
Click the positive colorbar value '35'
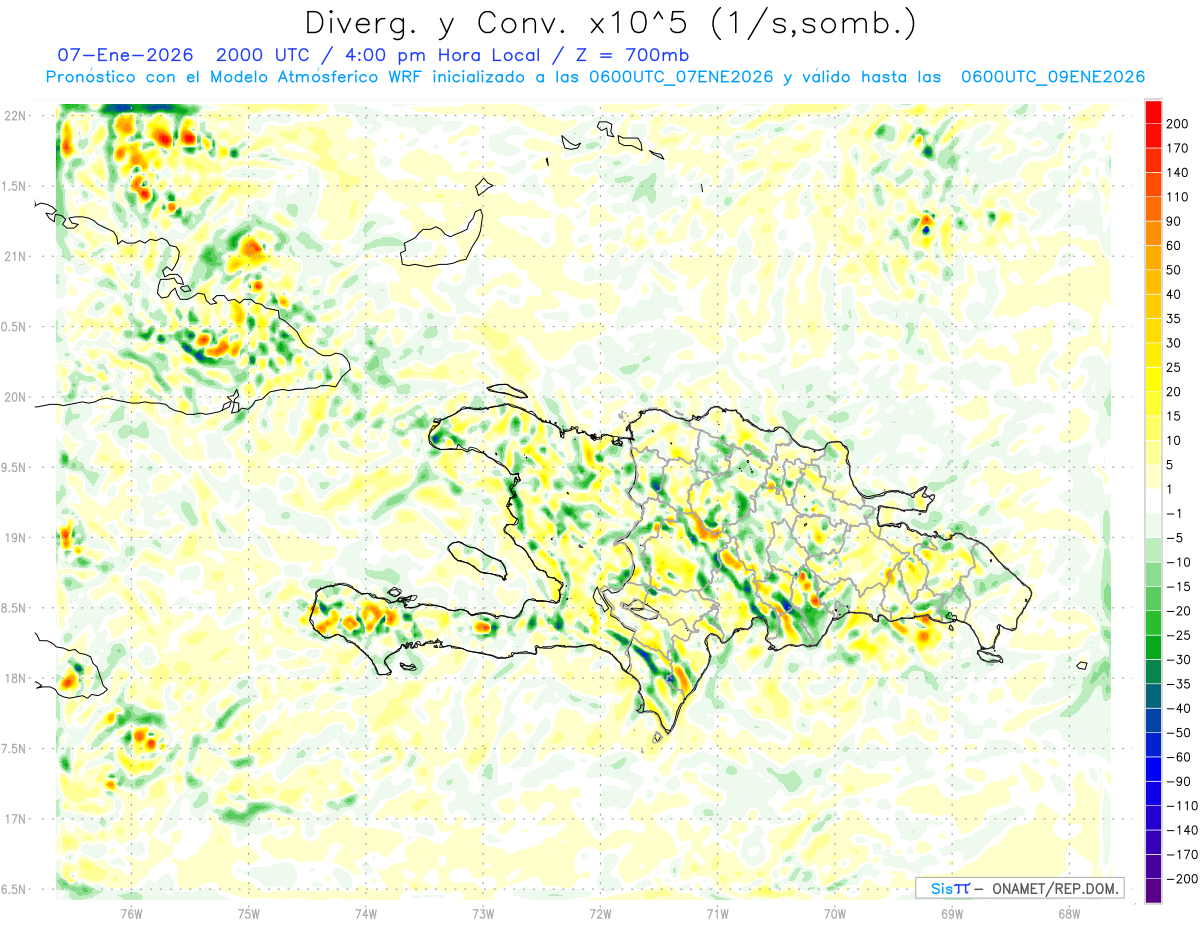click(1175, 318)
